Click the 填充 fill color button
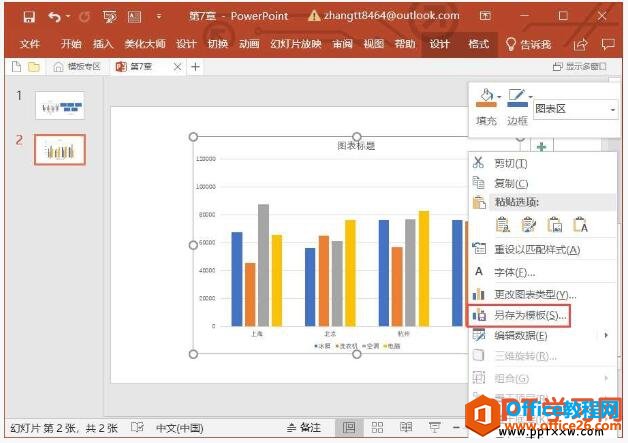Screen dimensions: 628x443 [x=486, y=107]
